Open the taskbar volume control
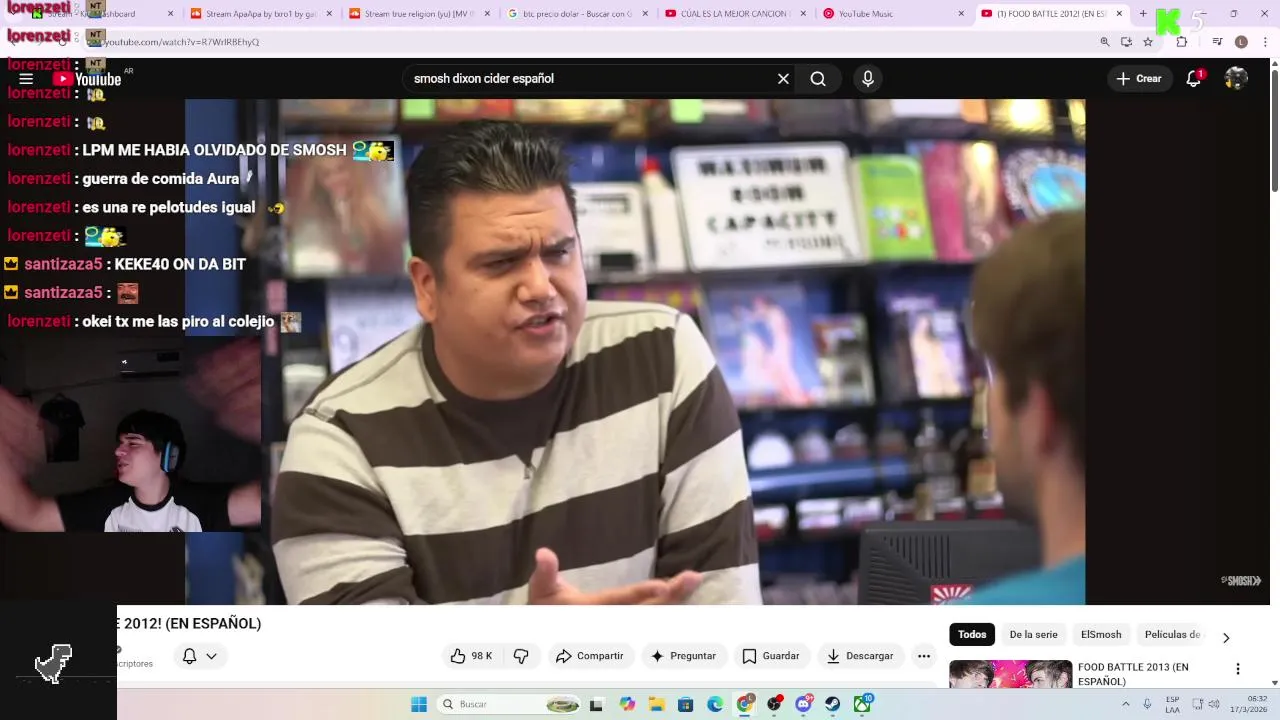 pyautogui.click(x=1214, y=704)
